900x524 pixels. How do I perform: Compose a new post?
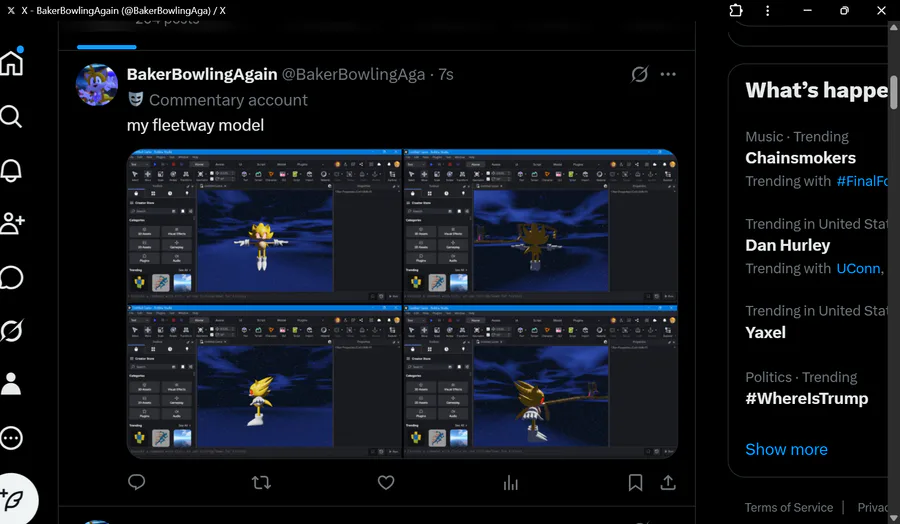[x=14, y=500]
